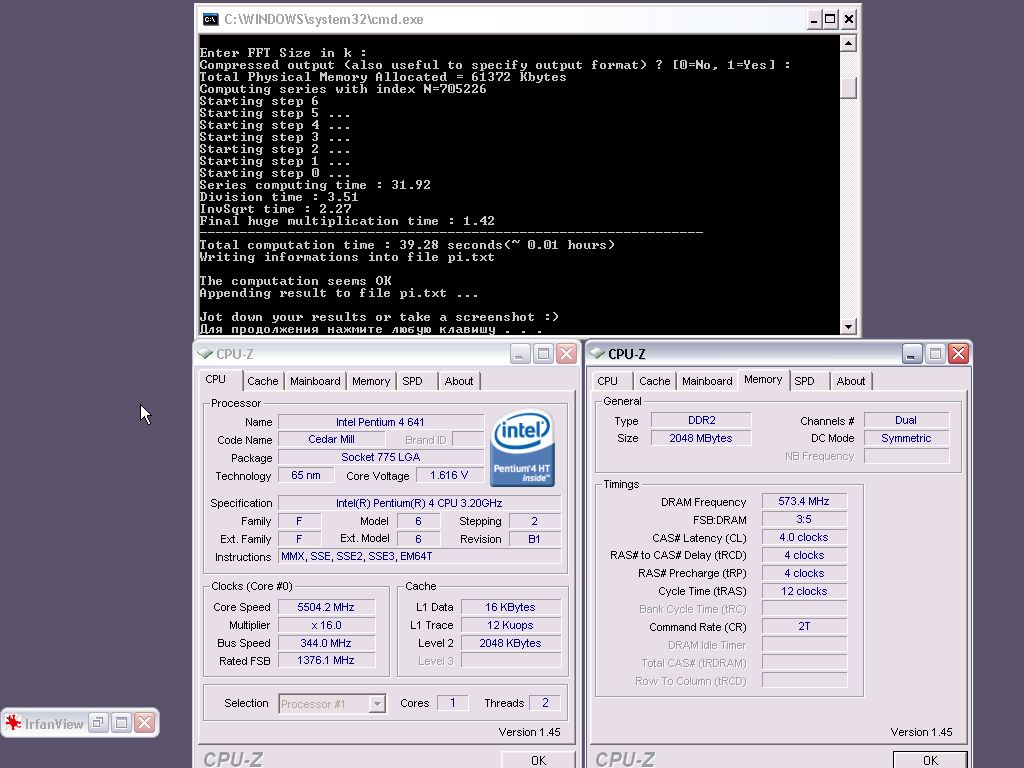This screenshot has height=768, width=1024.
Task: Open the Processor #1 selection dropdown
Action: click(x=377, y=703)
